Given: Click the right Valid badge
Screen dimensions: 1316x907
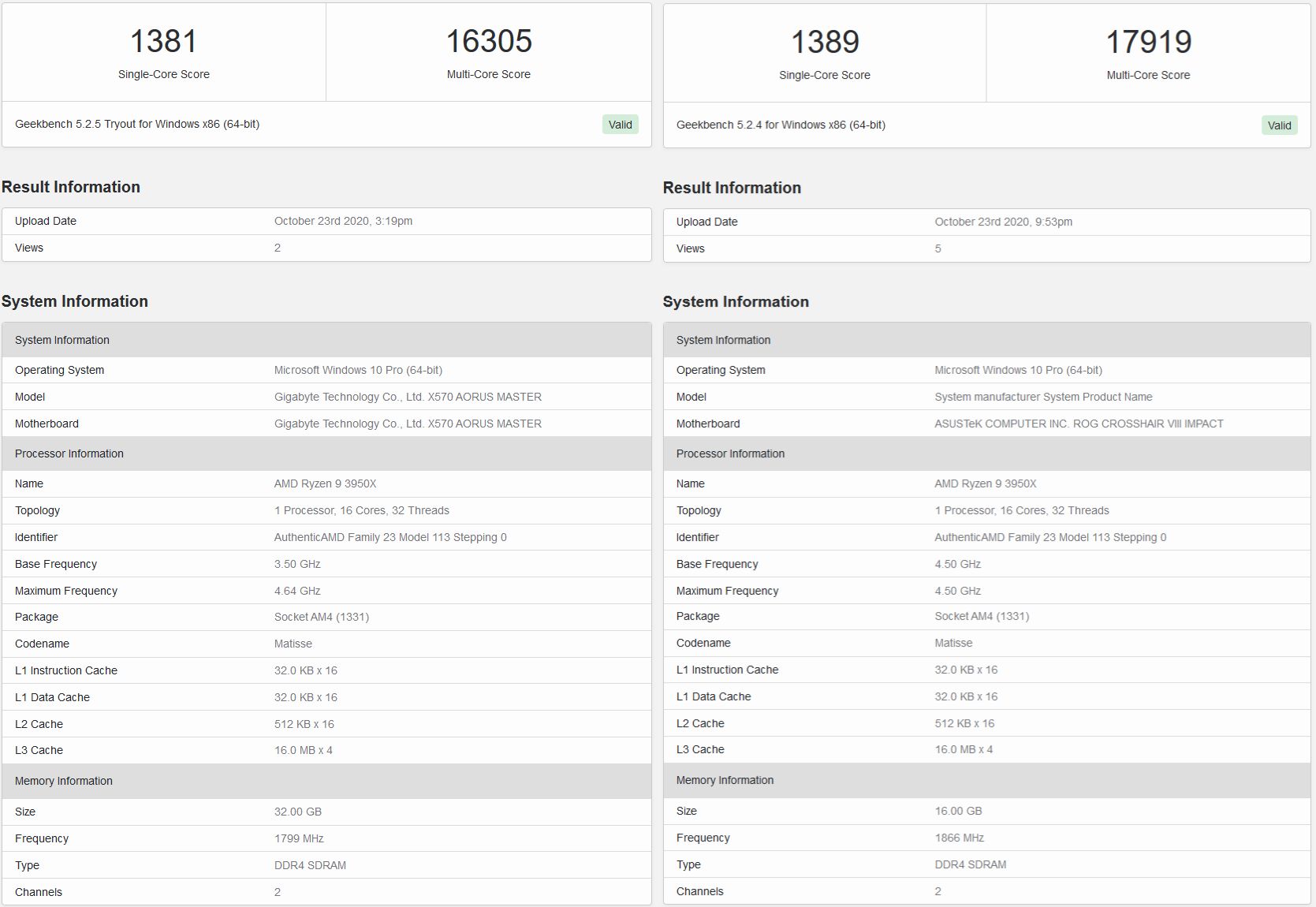Looking at the screenshot, I should coord(1279,125).
